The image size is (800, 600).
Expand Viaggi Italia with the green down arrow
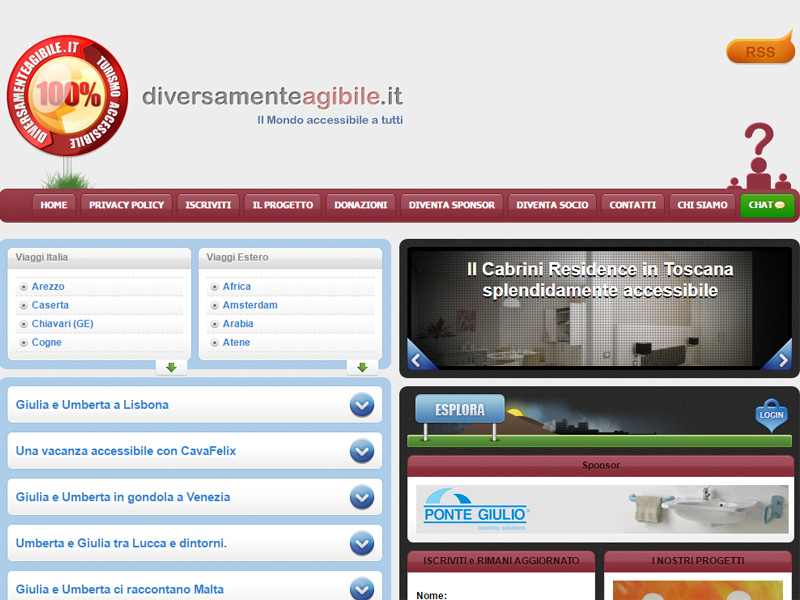pos(171,366)
